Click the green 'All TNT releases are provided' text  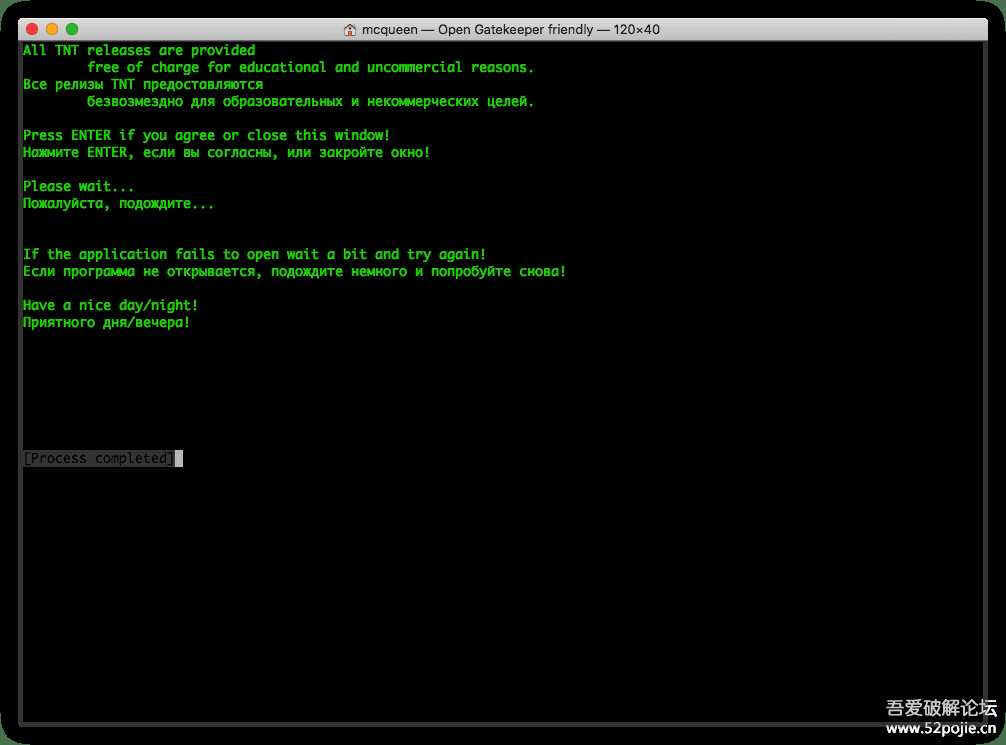coord(139,49)
